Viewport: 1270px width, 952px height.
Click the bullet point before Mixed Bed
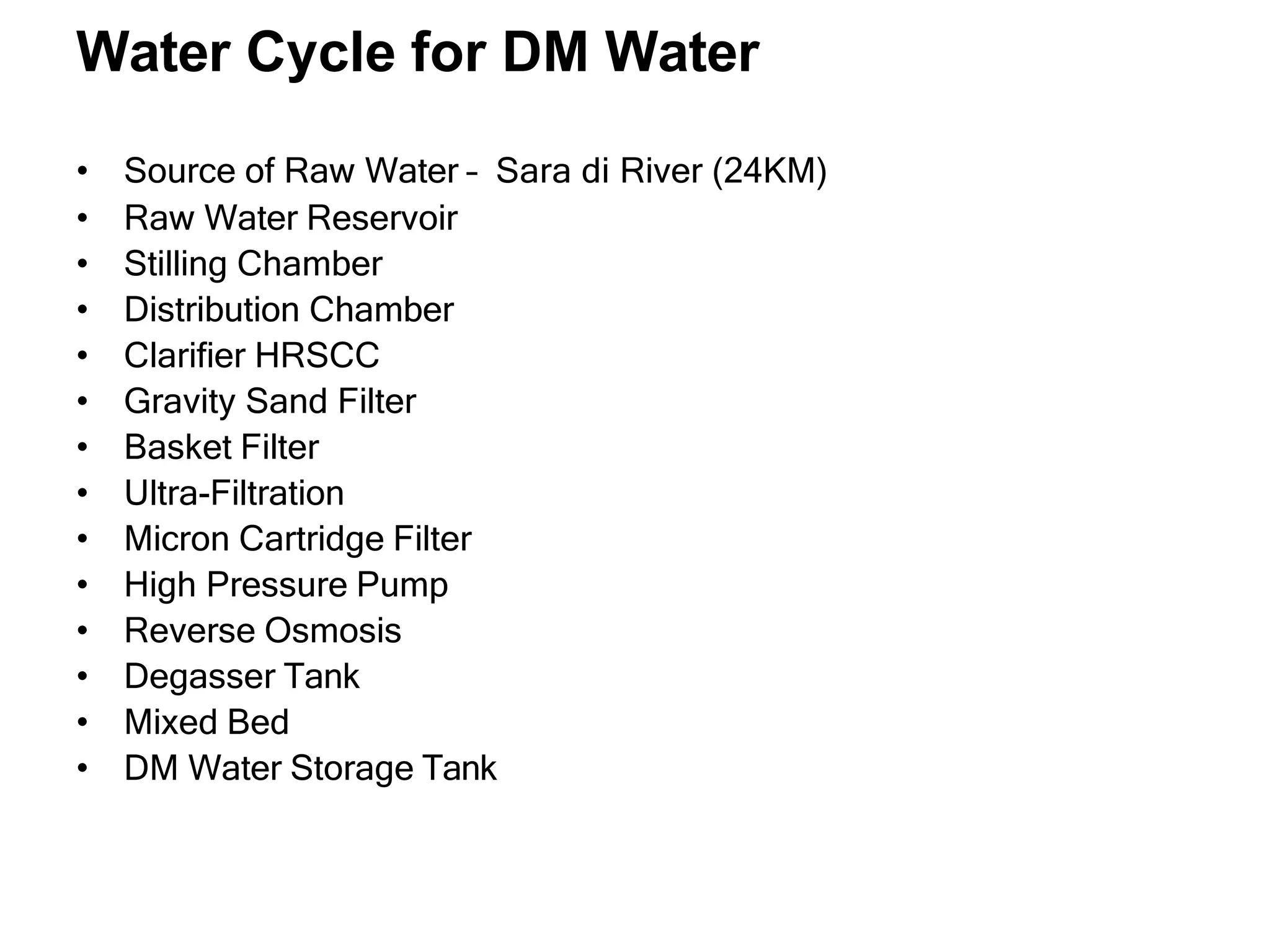click(x=83, y=723)
